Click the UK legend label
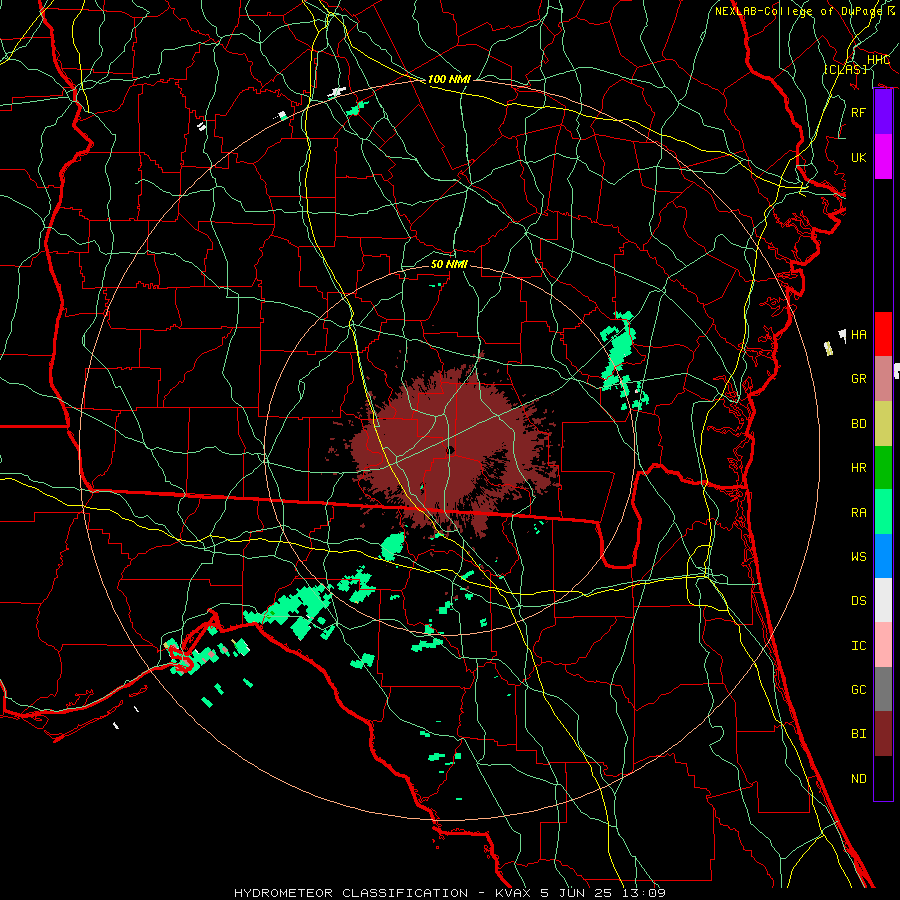900x900 pixels. coord(859,157)
